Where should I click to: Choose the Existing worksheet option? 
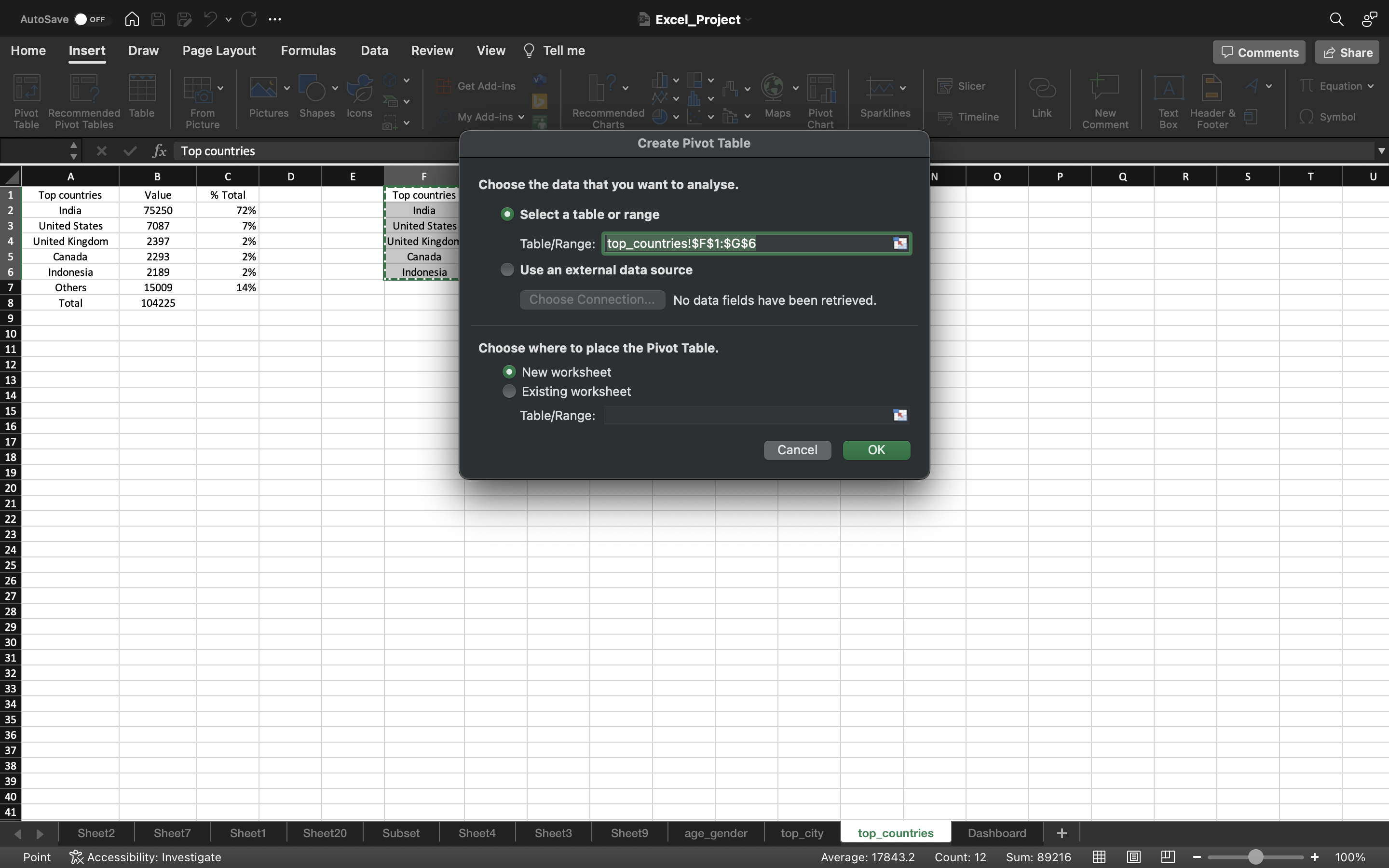509,392
